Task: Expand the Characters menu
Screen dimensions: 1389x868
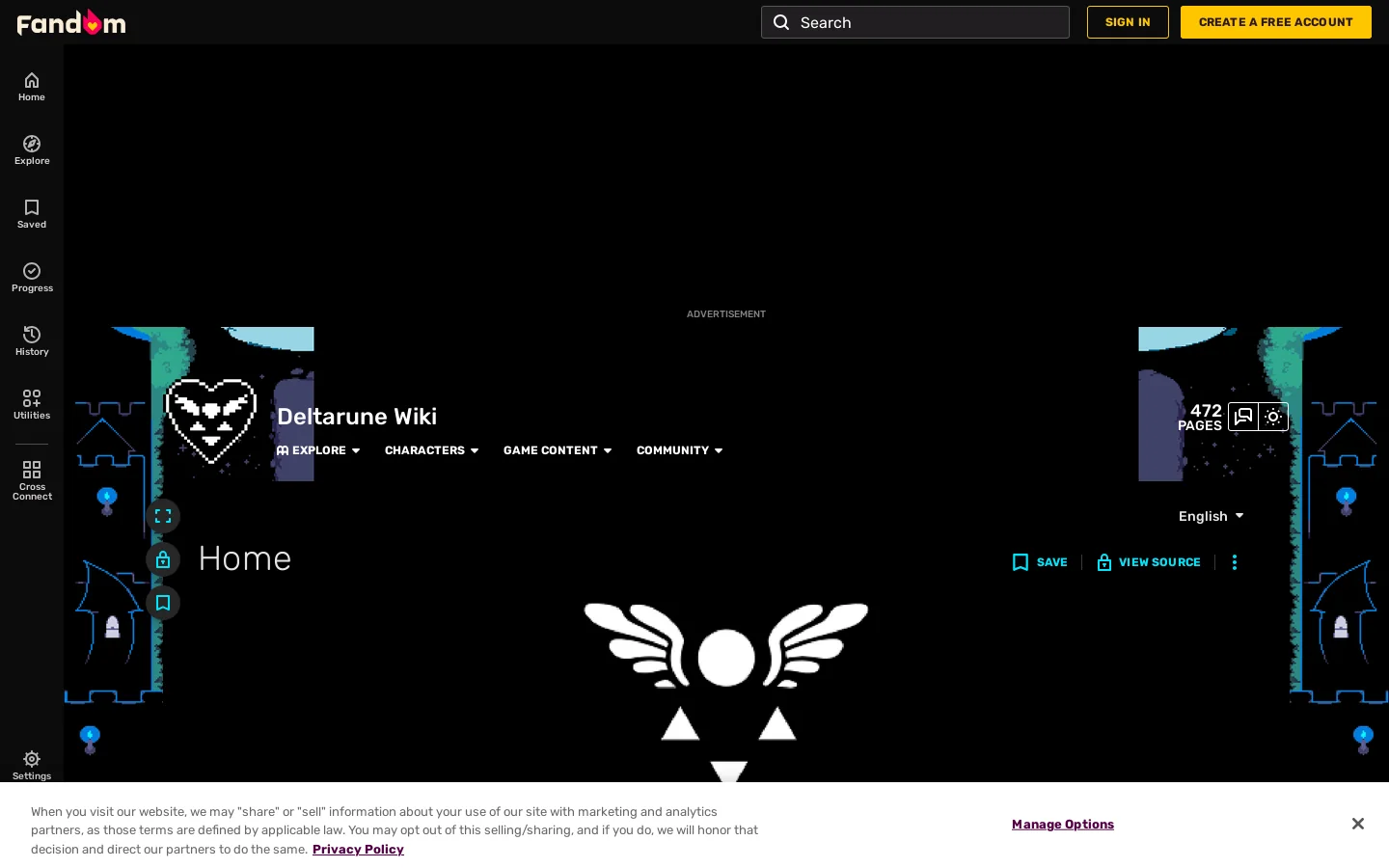Action: click(432, 450)
